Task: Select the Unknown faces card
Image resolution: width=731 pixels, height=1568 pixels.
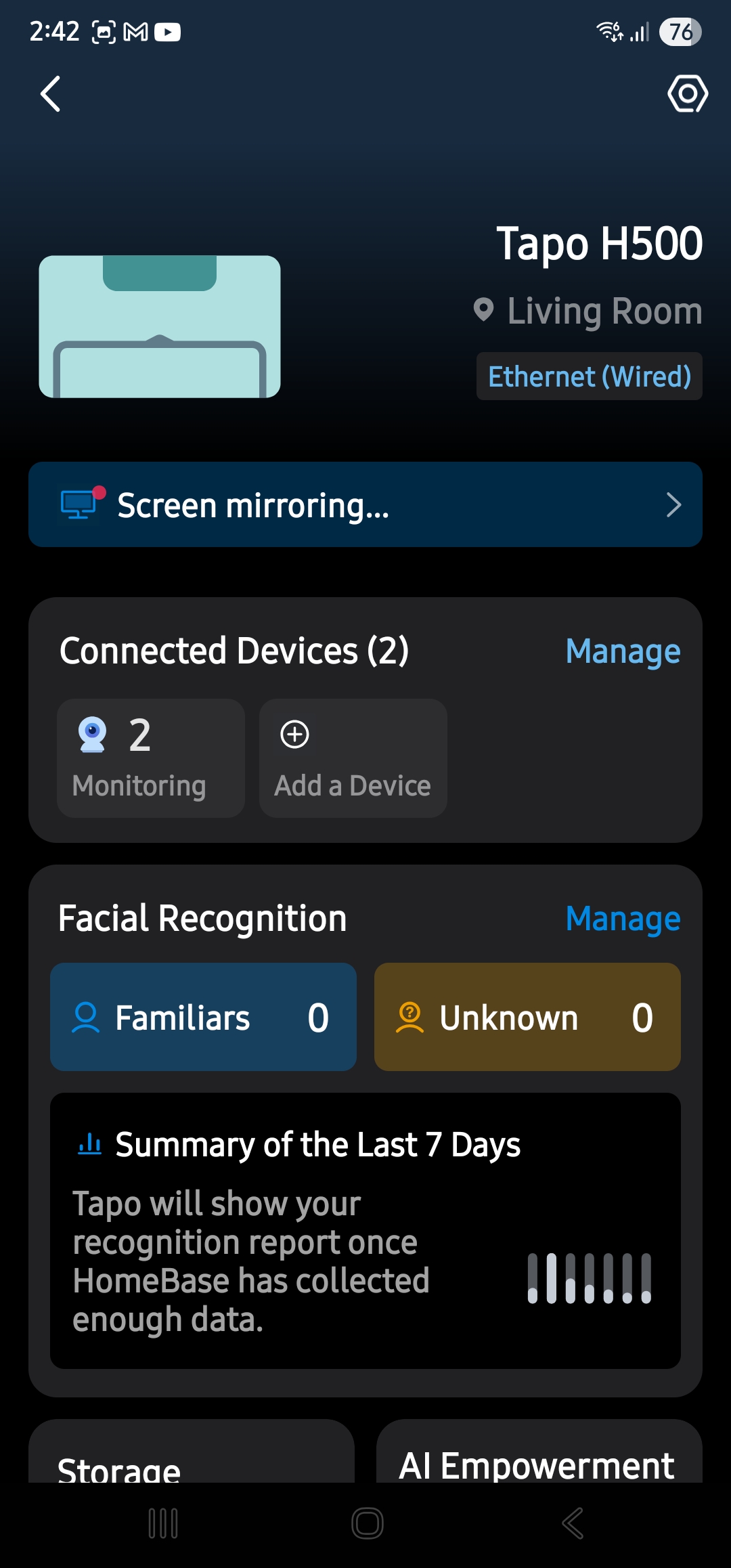Action: point(527,1017)
